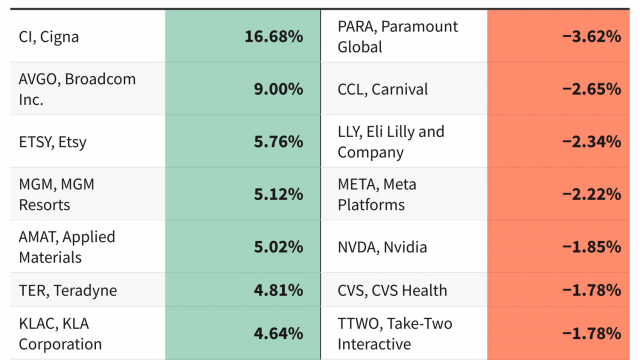Screen dimensions: 640x360
Task: Select MGM, MGM Resorts label
Action: (x=56, y=194)
